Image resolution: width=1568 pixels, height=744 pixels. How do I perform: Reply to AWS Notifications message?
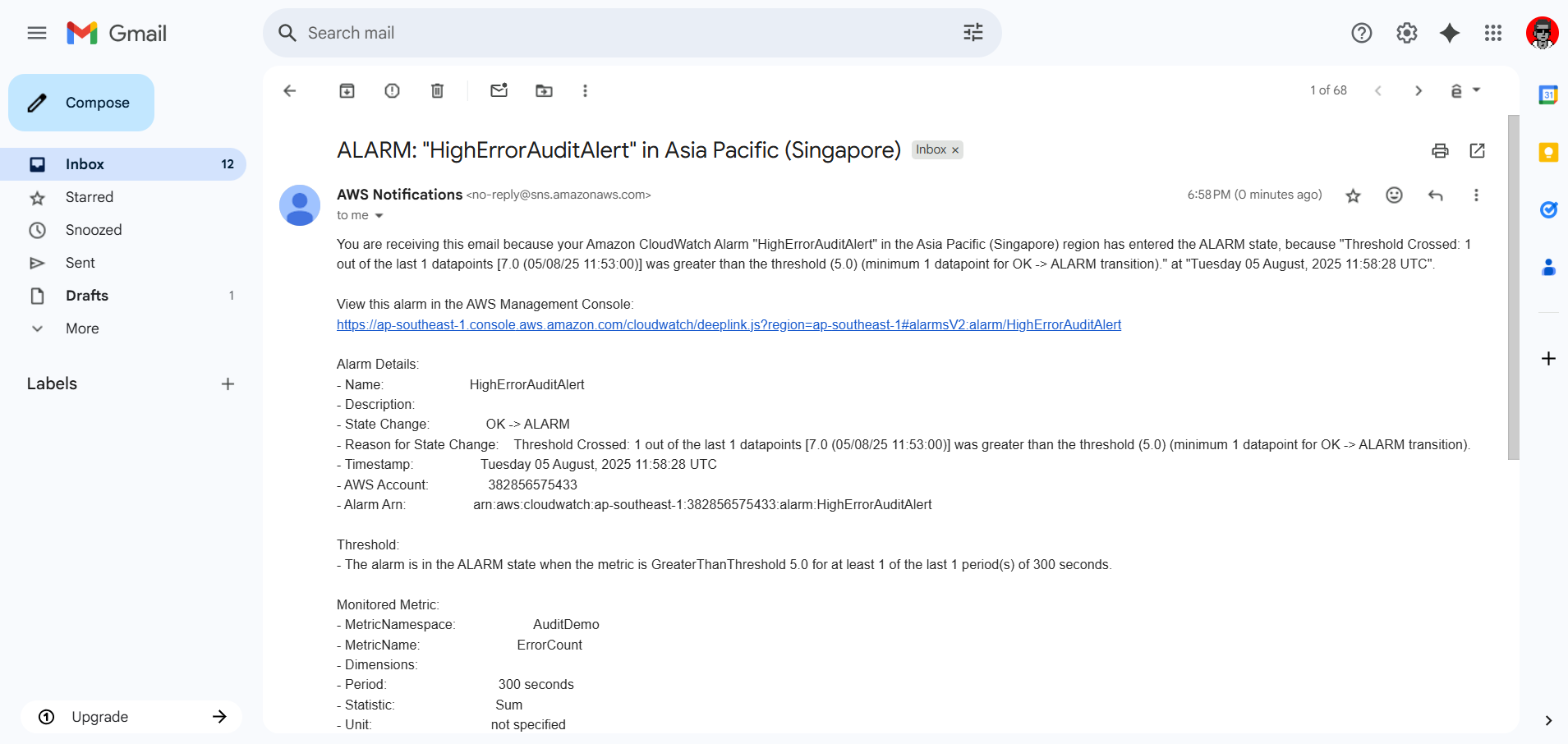click(1435, 195)
